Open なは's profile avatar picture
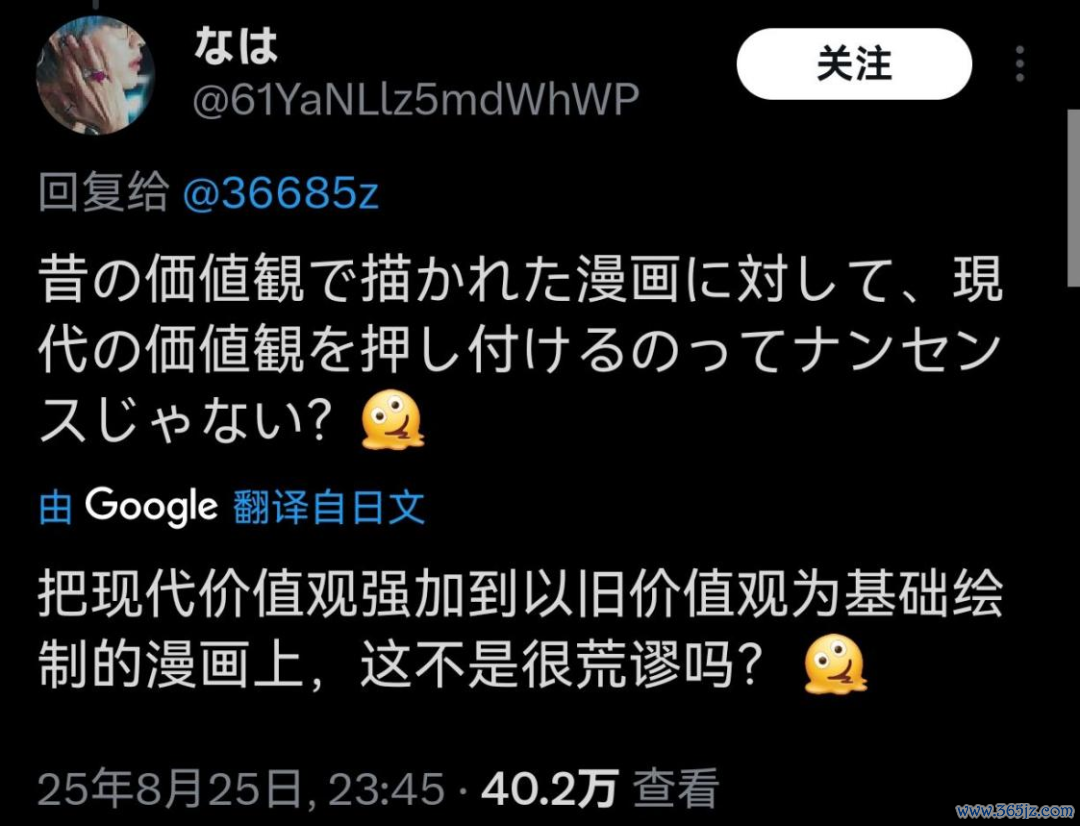 point(95,74)
